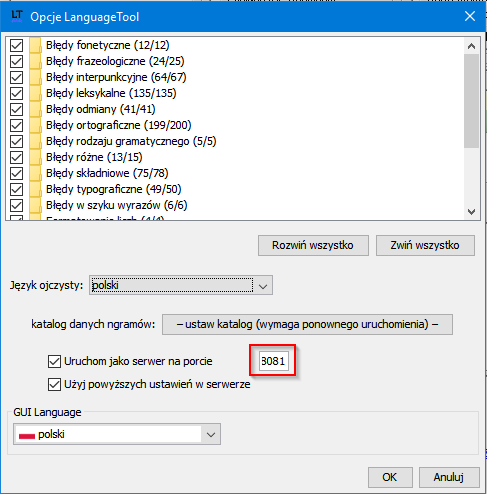
Task: Uncheck the Błędy fonetyczne checkbox
Action: pos(16,45)
